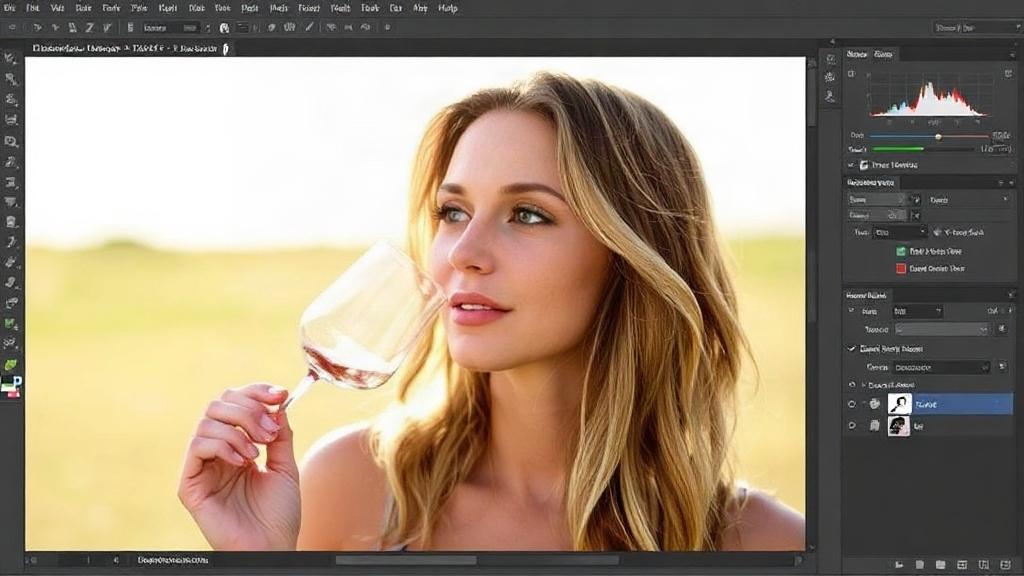Toggle the green checkbox in the adjustments panel
The image size is (1024, 576).
pyautogui.click(x=901, y=251)
